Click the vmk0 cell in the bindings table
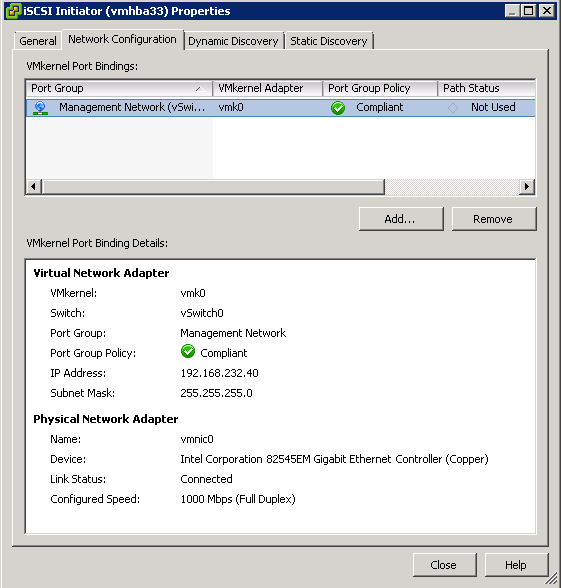The image size is (561, 588). pos(231,108)
